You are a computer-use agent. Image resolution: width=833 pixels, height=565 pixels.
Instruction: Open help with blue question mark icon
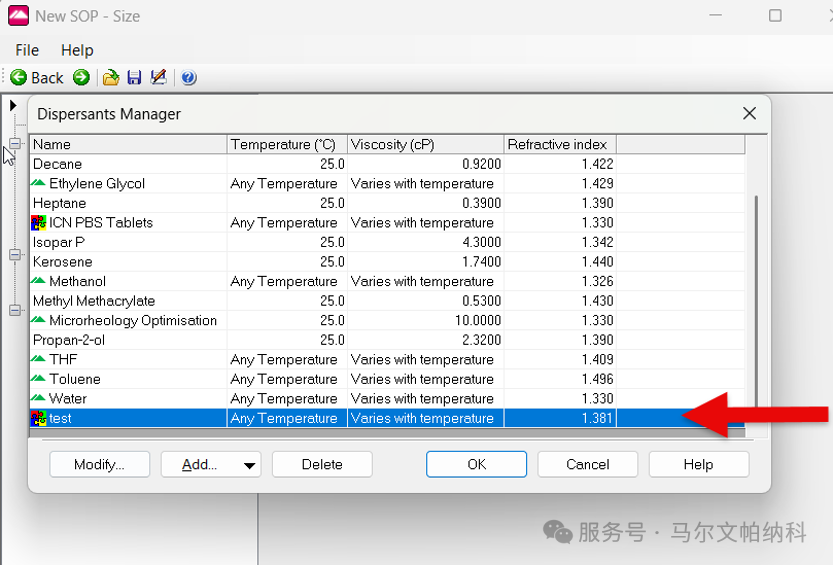point(189,78)
